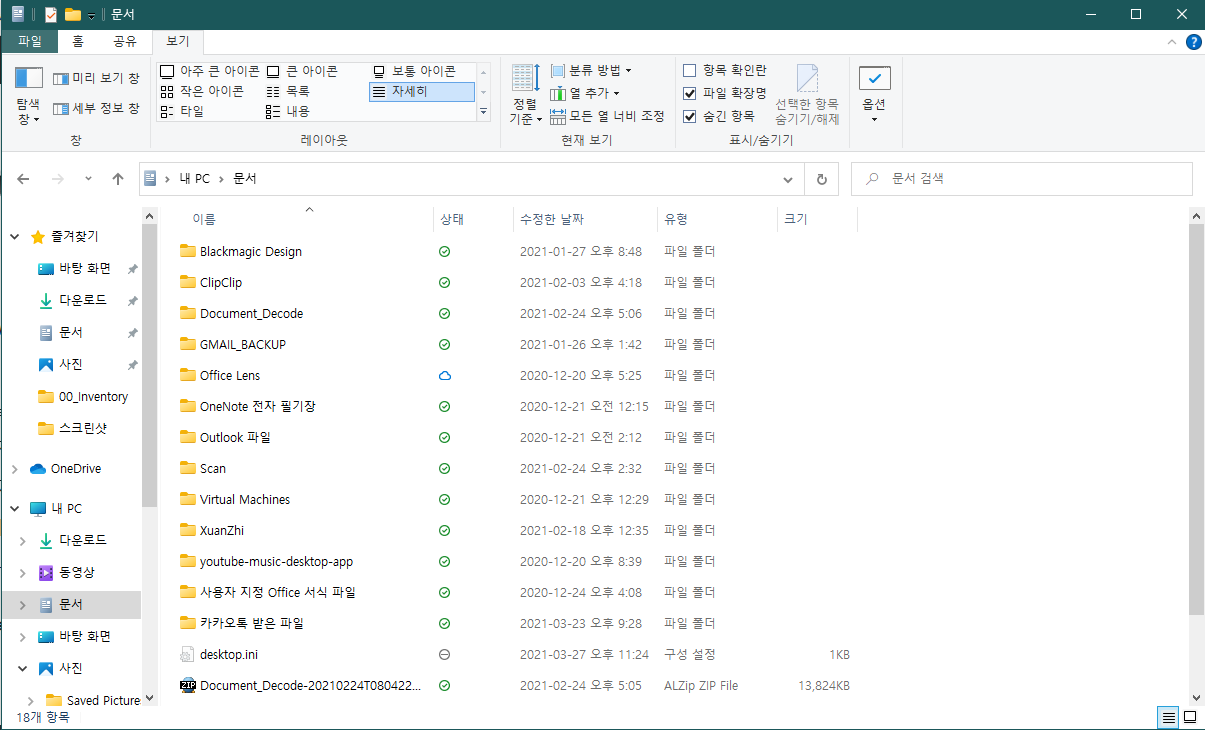Select details (자세히) layout
This screenshot has height=730, width=1205.
(421, 91)
